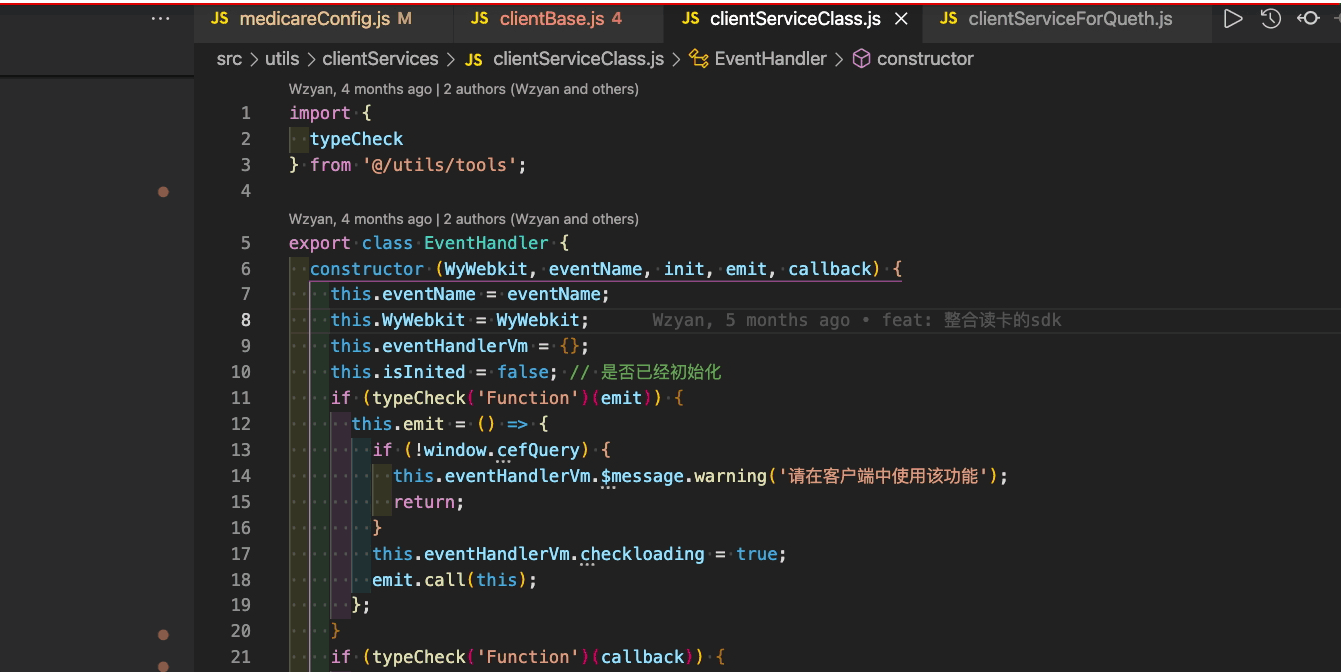
Task: Click the EventHandler class icon in breadcrumb
Action: tap(699, 59)
